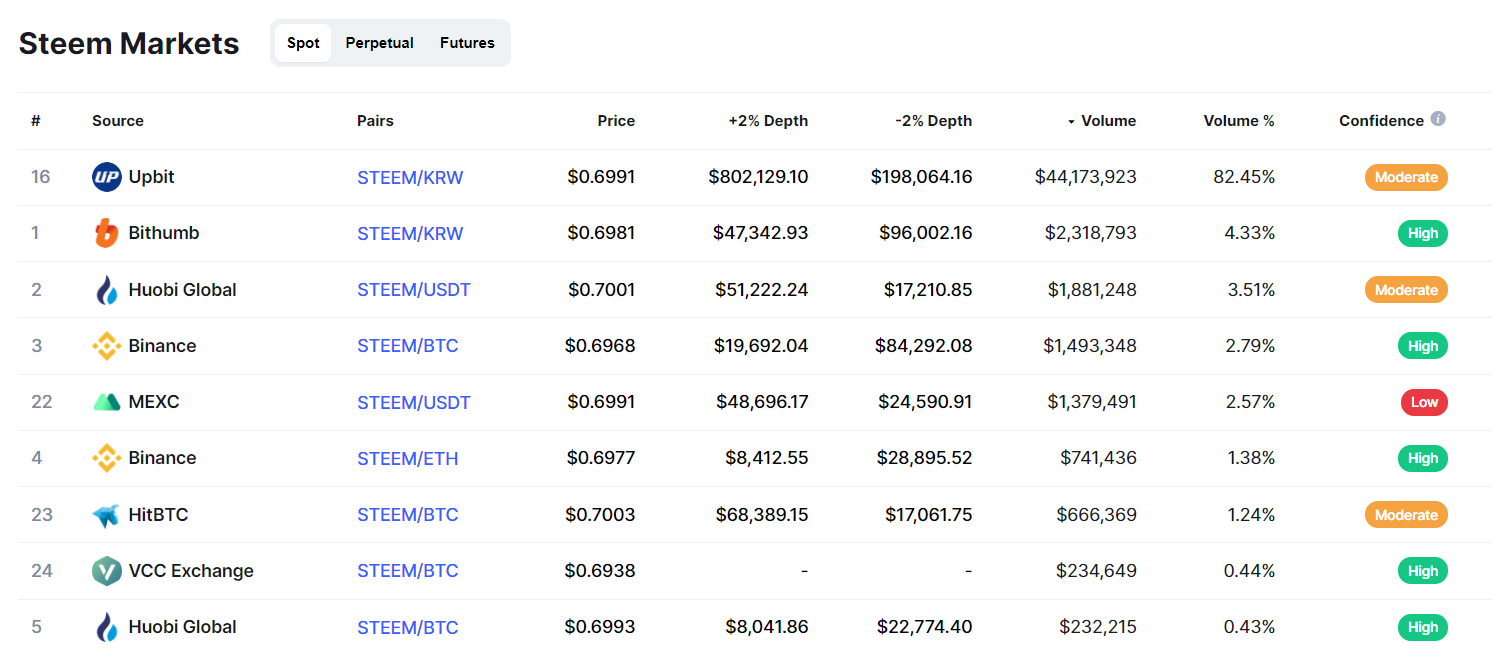The image size is (1492, 649).
Task: Click the VCC Exchange logo icon
Action: (x=106, y=571)
